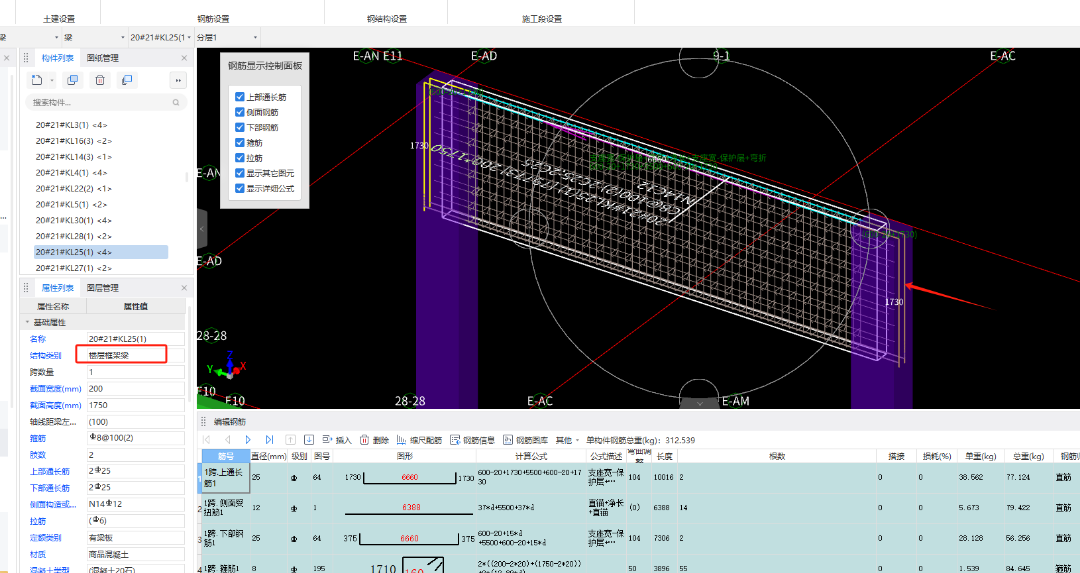This screenshot has width=1080, height=573.
Task: Click 删除 in rebar editor toolbar
Action: tap(375, 439)
